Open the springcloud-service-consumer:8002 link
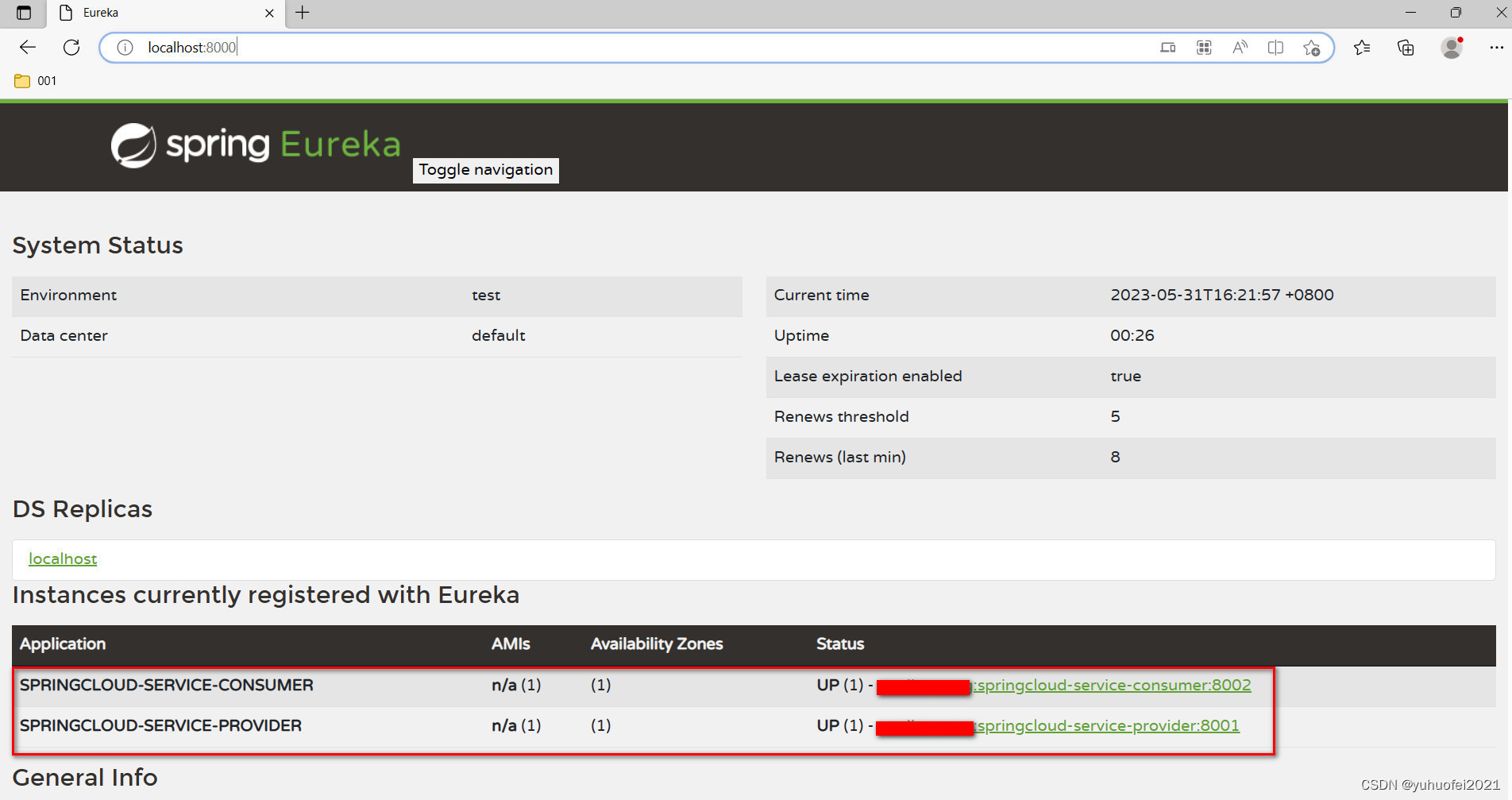1512x800 pixels. pos(1113,685)
